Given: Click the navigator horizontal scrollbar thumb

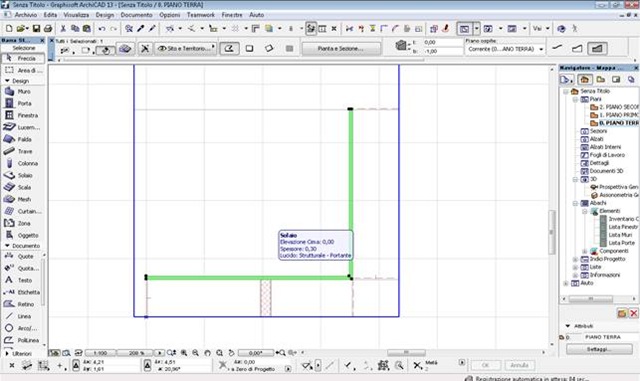Looking at the screenshot, I should (591, 299).
